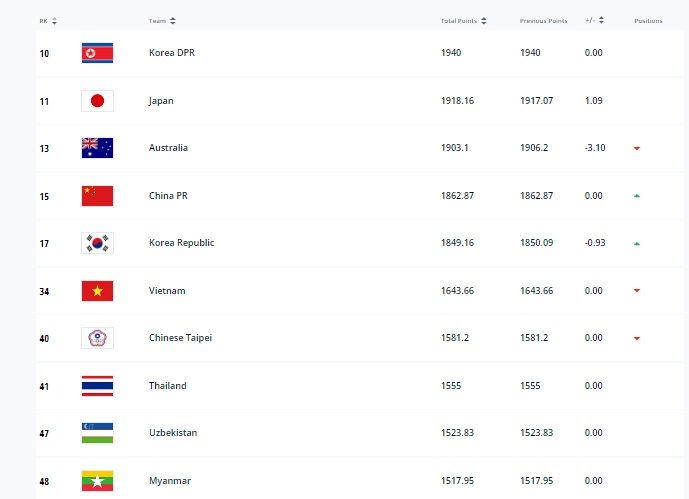689x499 pixels.
Task: Click the China PR flag icon
Action: tap(97, 196)
